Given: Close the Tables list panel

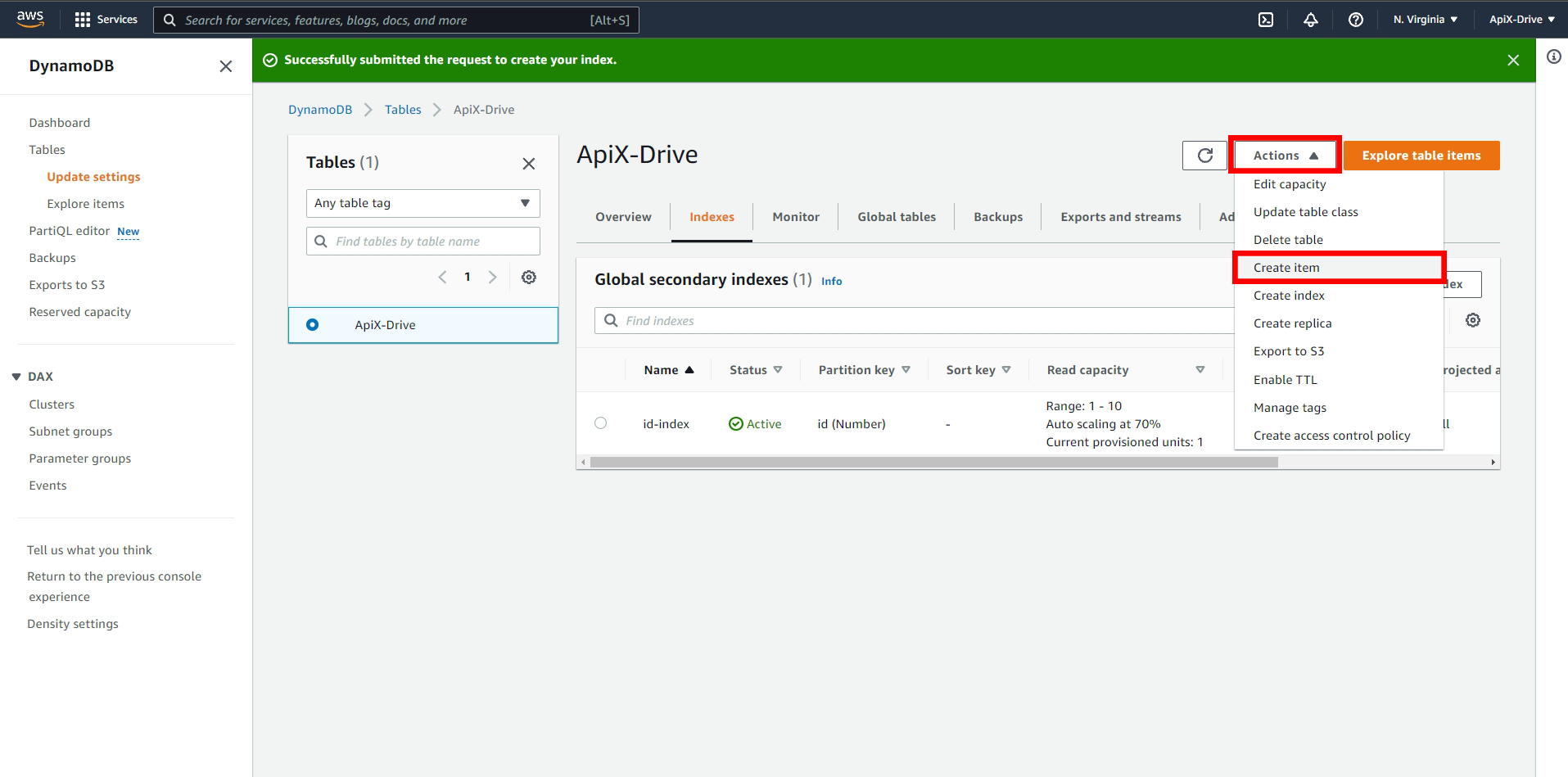Looking at the screenshot, I should click(x=529, y=164).
